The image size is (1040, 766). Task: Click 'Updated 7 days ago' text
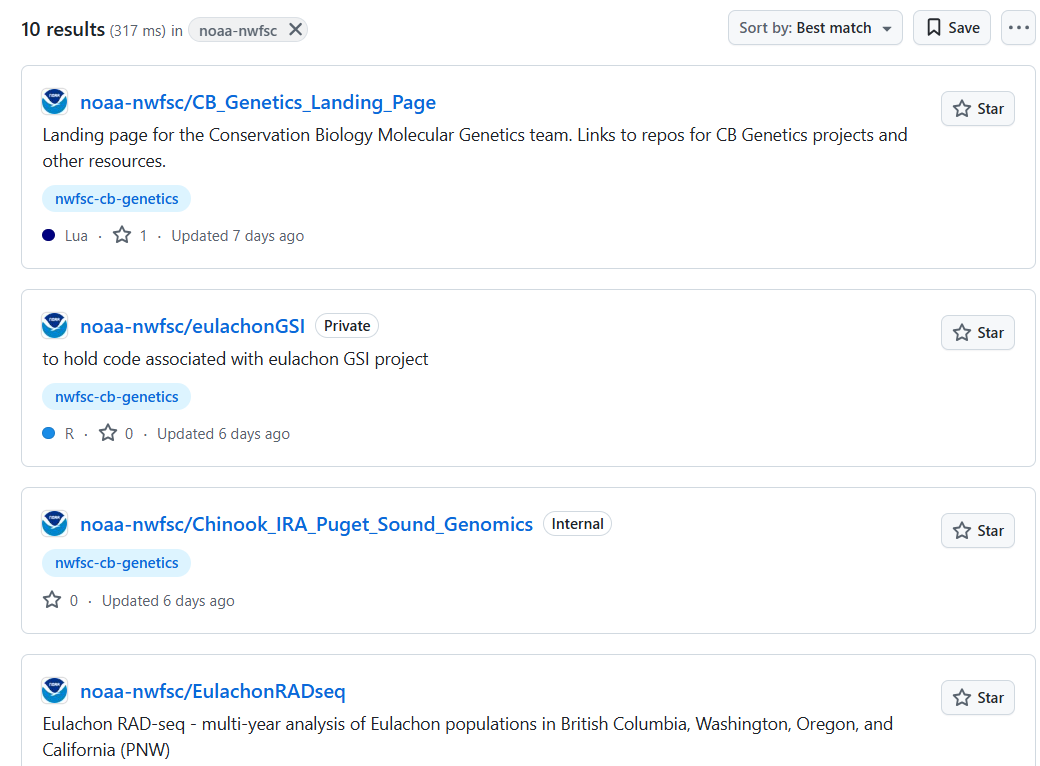coord(237,236)
